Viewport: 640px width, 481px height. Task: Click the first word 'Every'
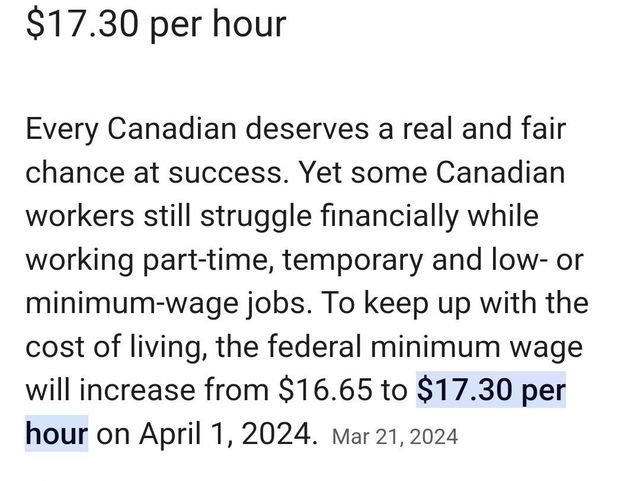(x=65, y=129)
